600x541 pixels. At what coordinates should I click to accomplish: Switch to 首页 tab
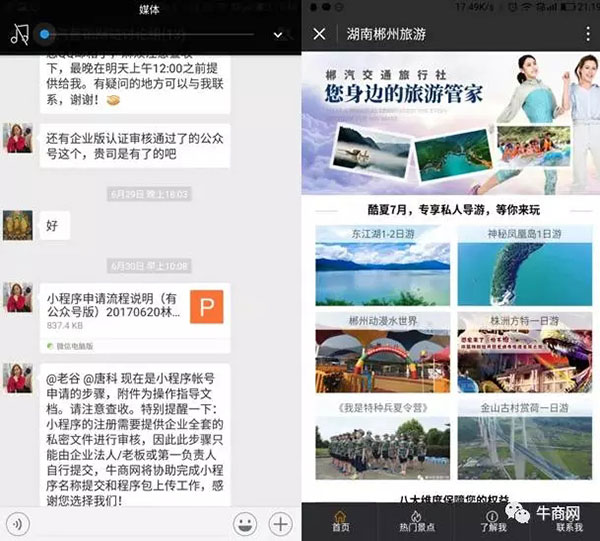[340, 521]
